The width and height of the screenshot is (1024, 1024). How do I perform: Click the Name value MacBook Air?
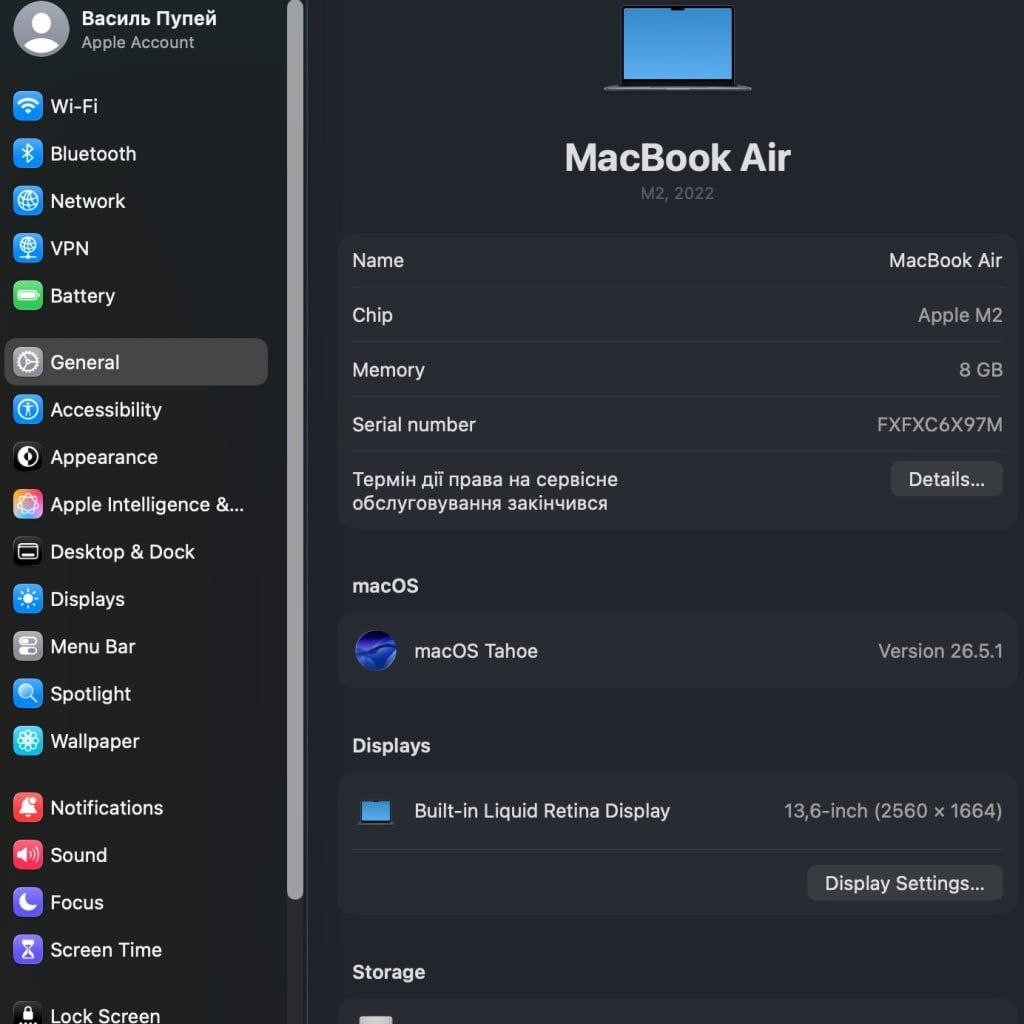945,261
